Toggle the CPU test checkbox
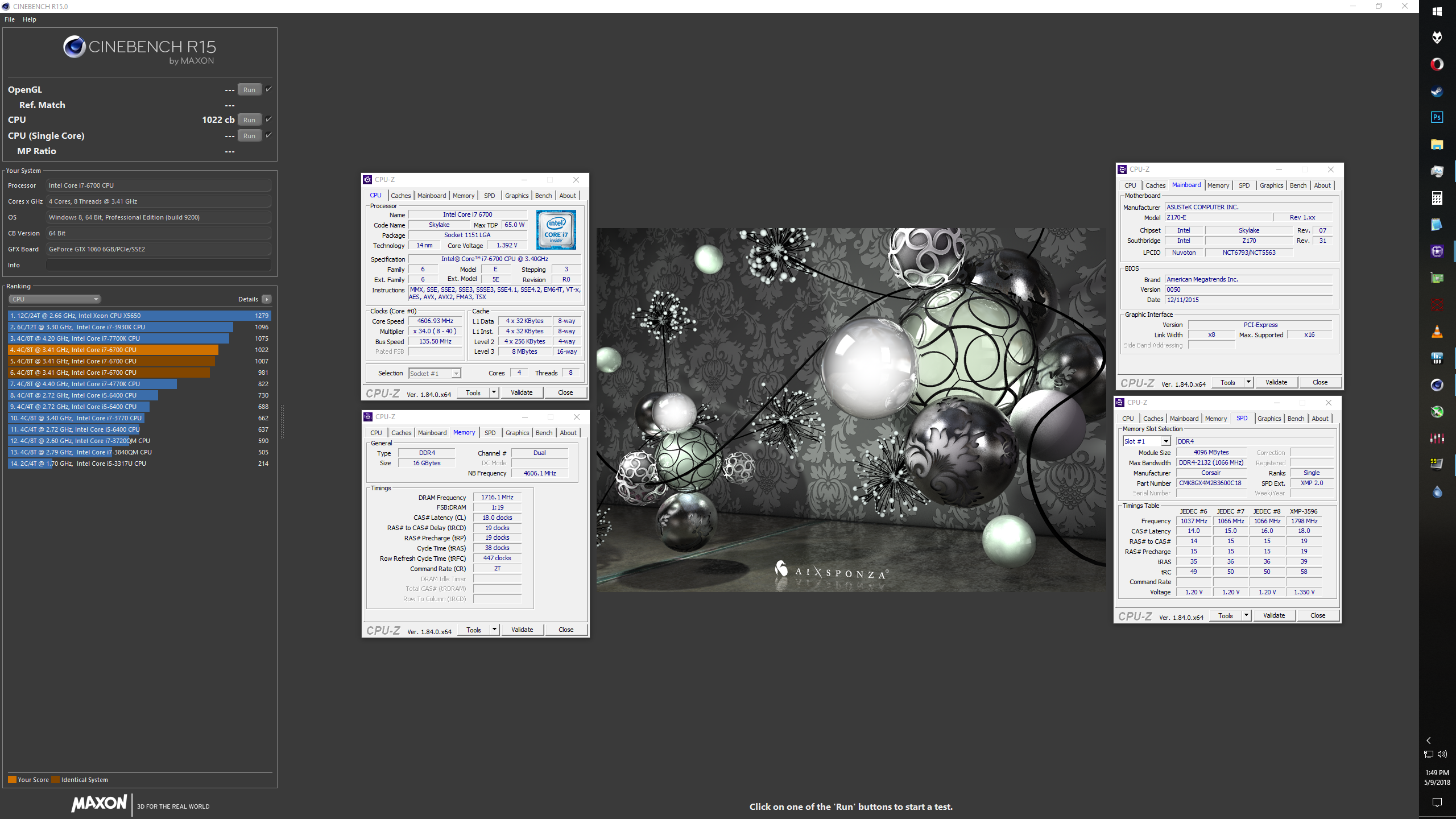The width and height of the screenshot is (1456, 819). tap(268, 119)
